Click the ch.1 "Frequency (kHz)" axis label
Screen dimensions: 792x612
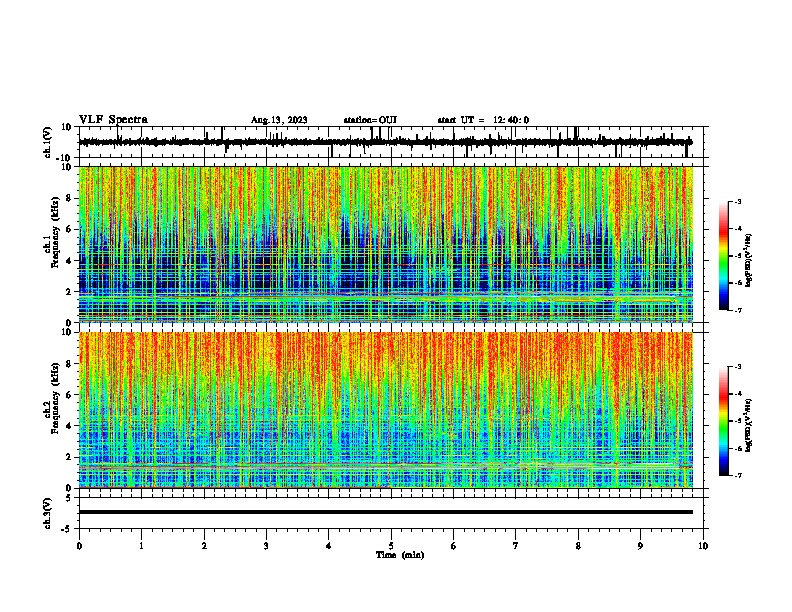(x=54, y=232)
